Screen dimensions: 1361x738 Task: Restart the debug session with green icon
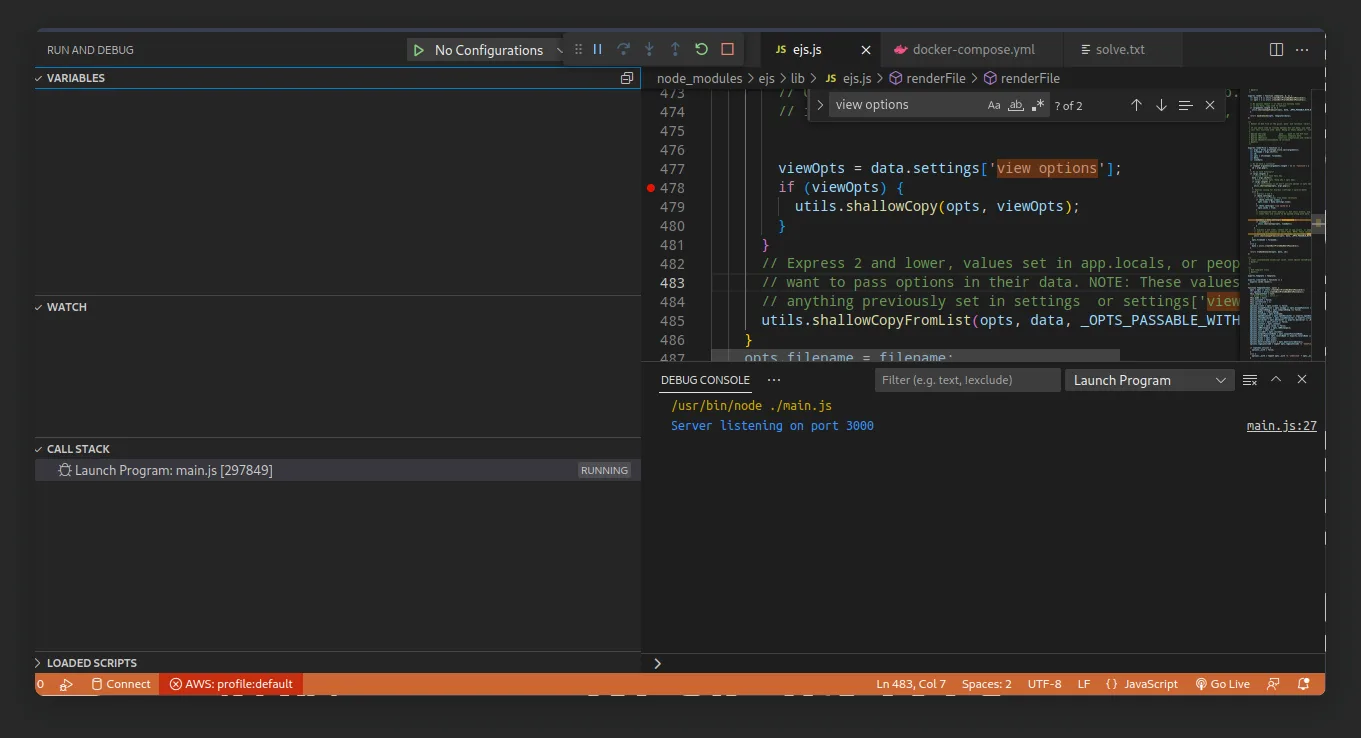701,49
